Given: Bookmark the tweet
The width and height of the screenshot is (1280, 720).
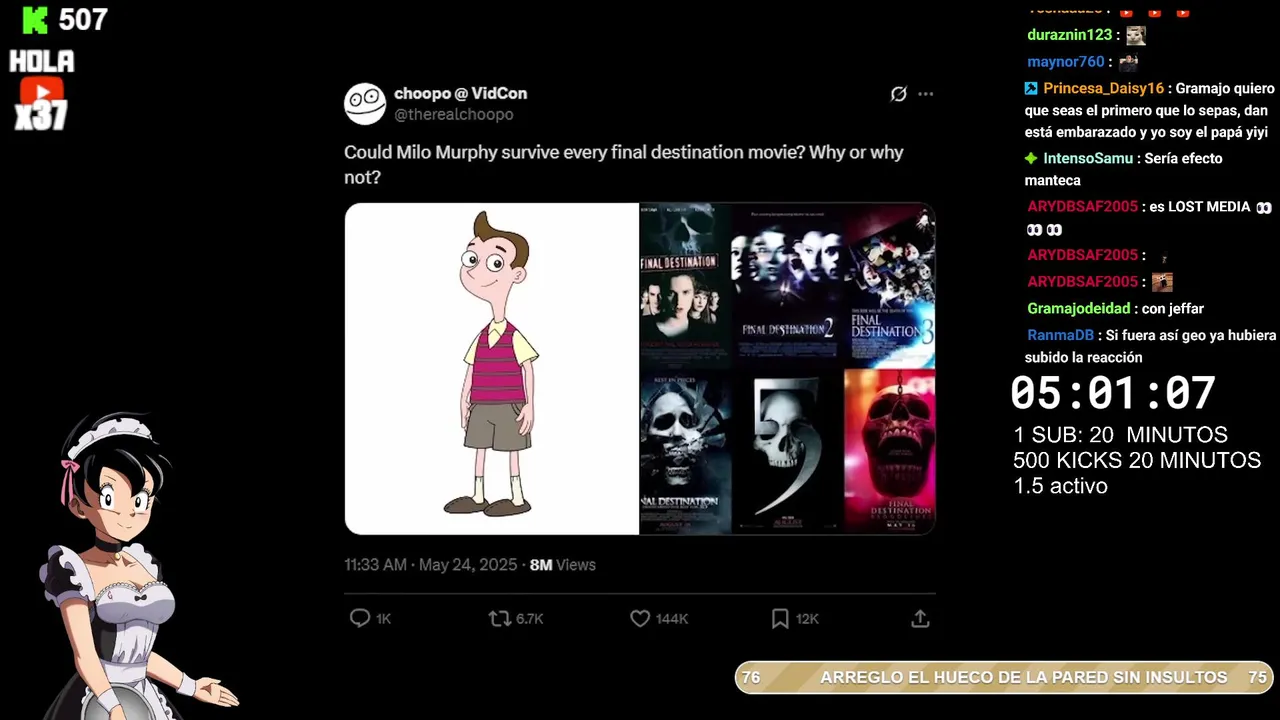Looking at the screenshot, I should click(x=780, y=619).
